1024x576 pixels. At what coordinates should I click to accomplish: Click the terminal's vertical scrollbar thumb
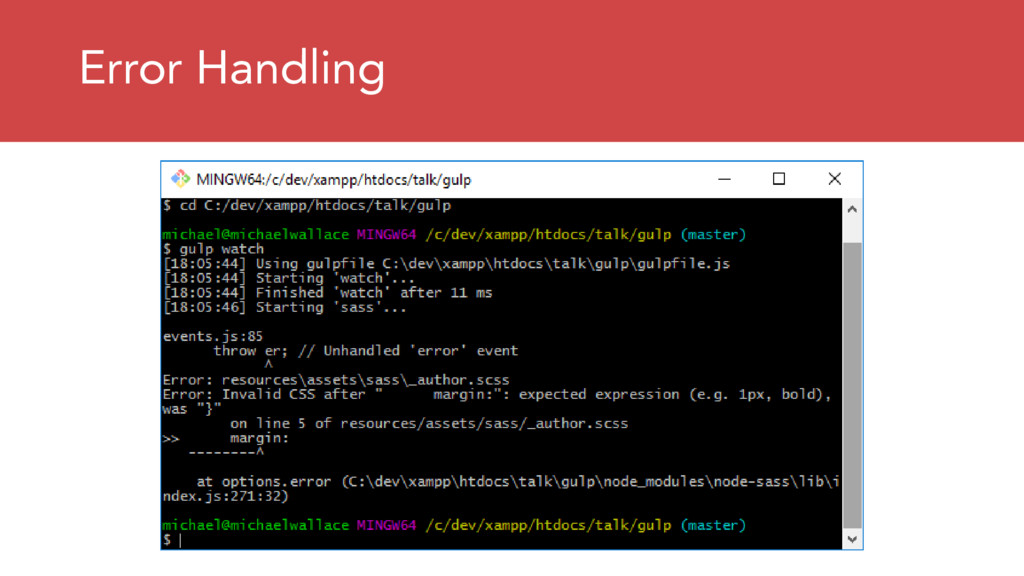click(x=852, y=385)
